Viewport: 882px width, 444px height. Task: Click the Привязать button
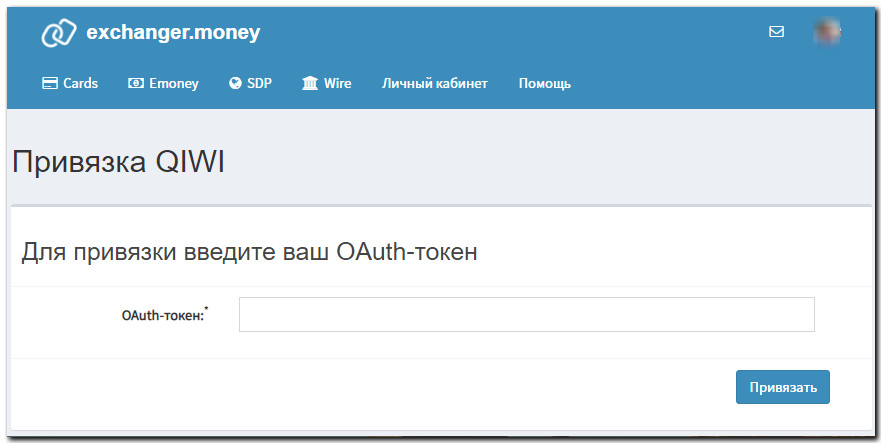click(x=782, y=387)
